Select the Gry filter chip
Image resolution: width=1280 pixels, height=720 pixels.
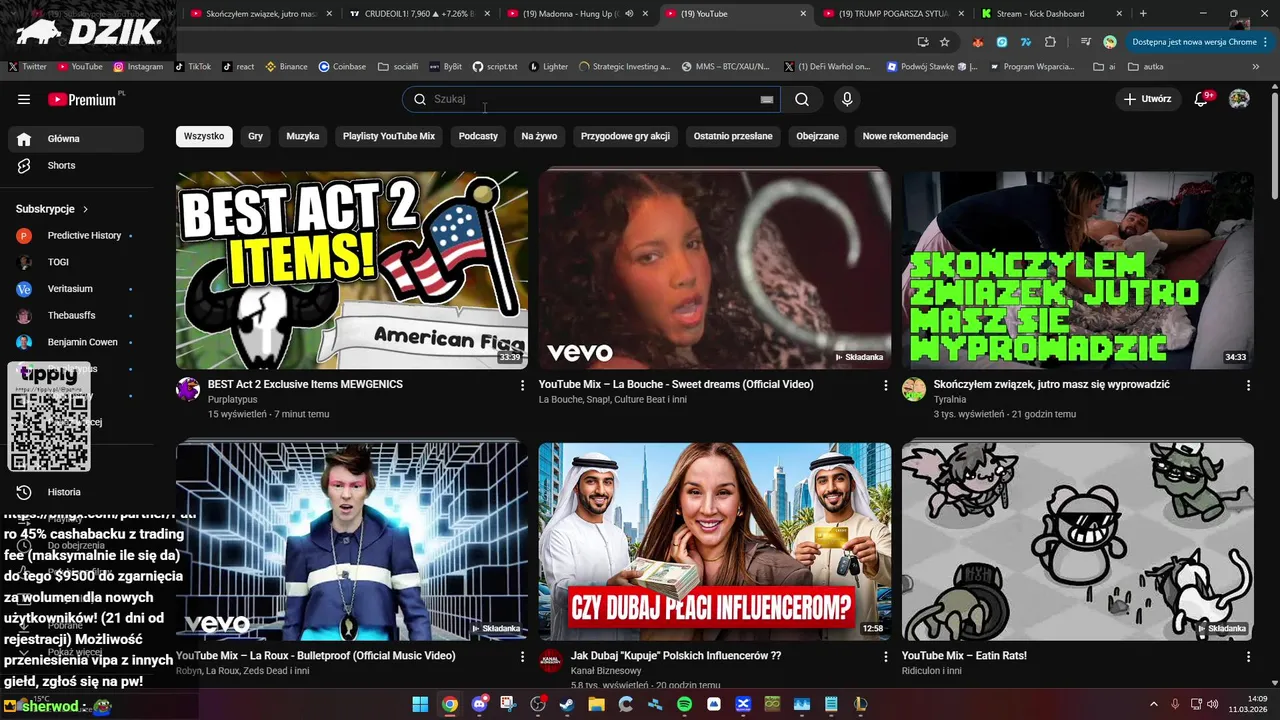pyautogui.click(x=255, y=136)
